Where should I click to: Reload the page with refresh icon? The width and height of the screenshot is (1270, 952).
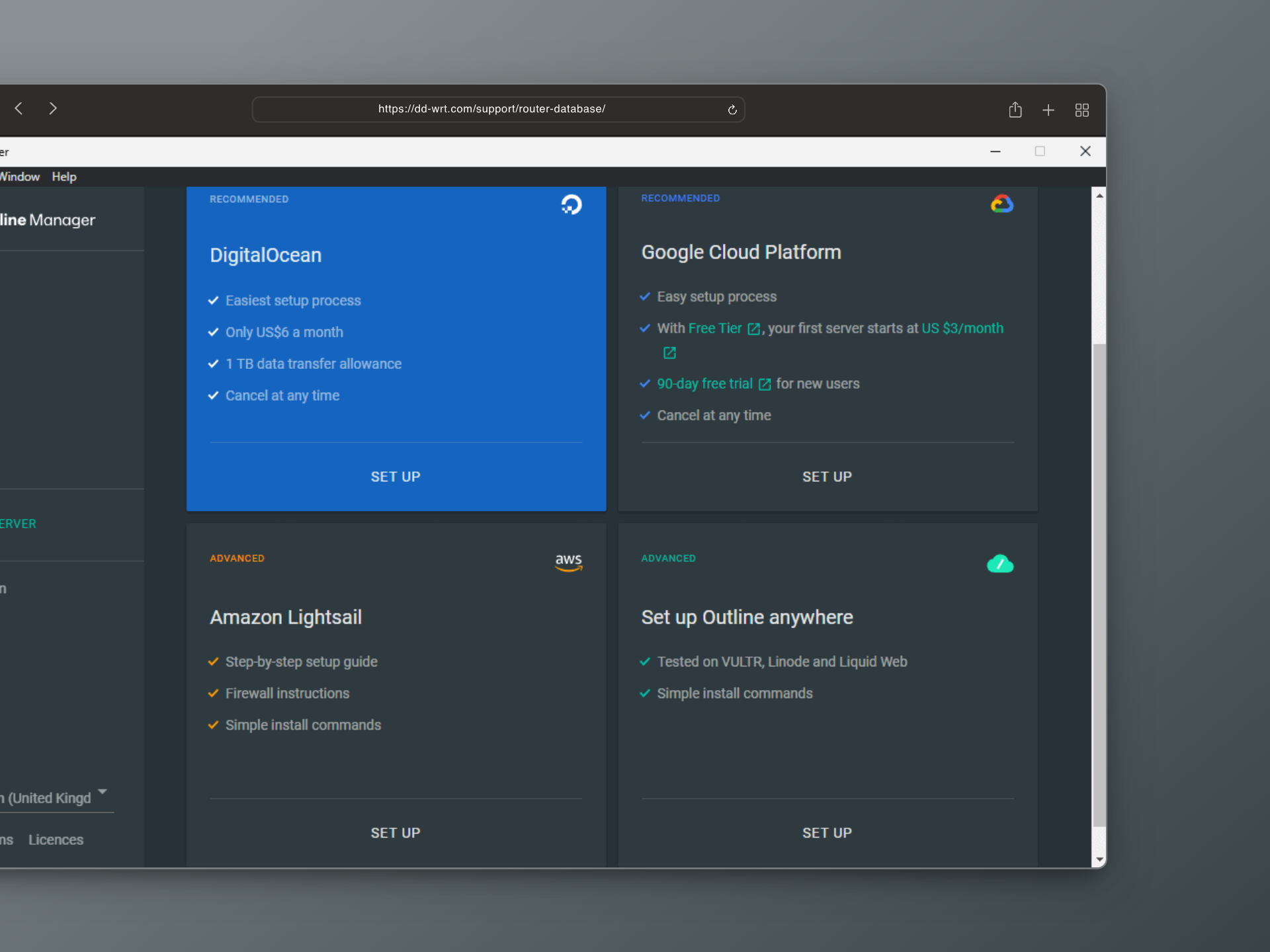[x=732, y=110]
